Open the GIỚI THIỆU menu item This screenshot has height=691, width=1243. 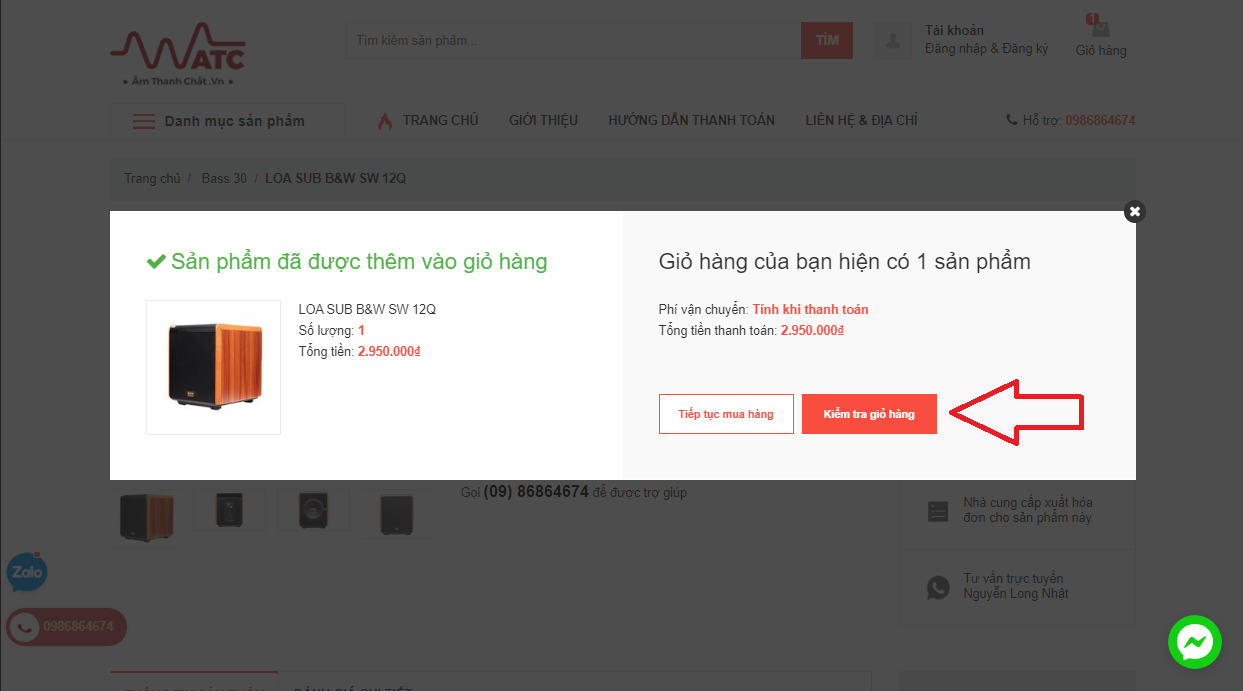(x=543, y=120)
